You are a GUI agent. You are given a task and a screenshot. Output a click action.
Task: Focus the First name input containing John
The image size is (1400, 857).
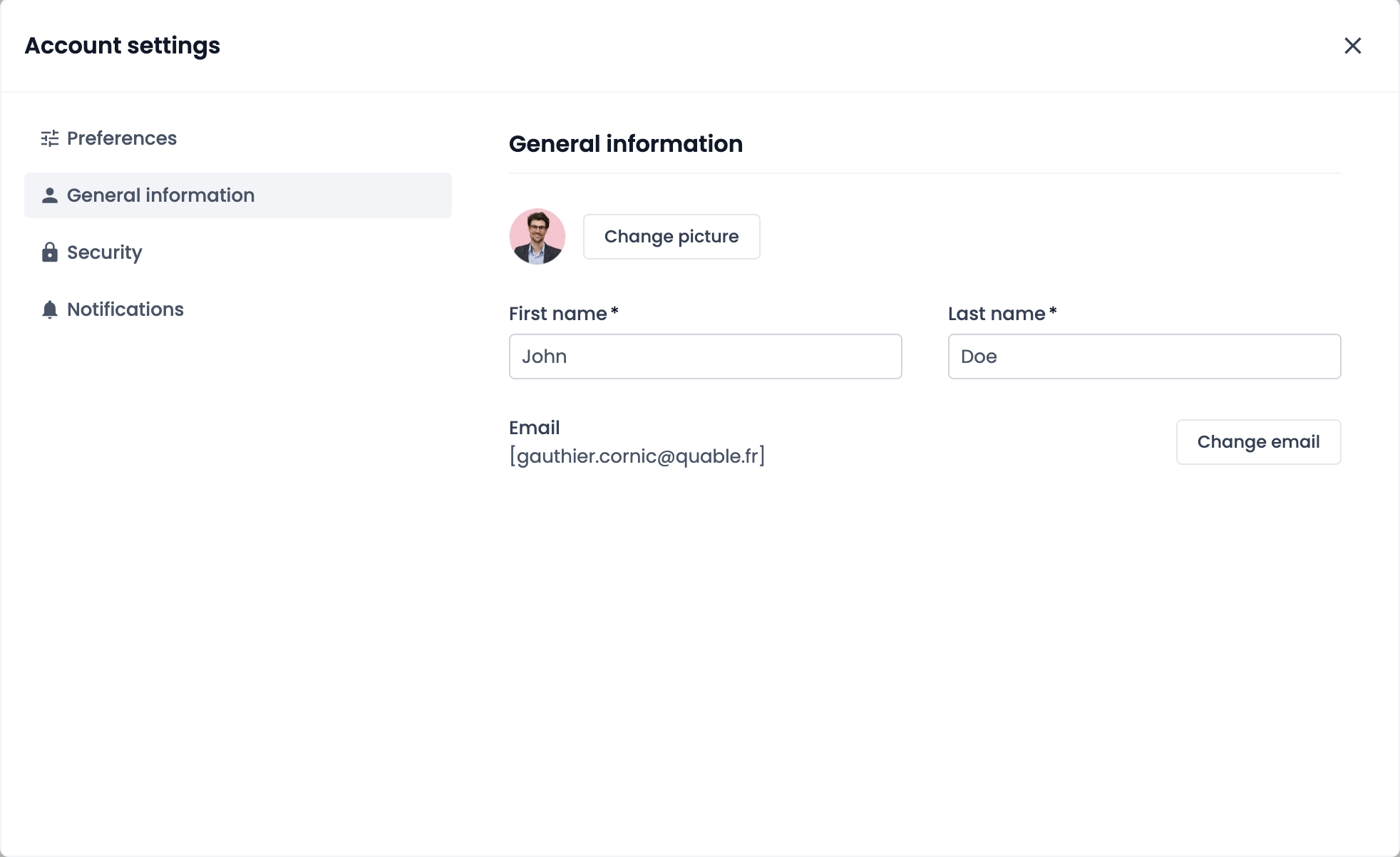[x=705, y=356]
